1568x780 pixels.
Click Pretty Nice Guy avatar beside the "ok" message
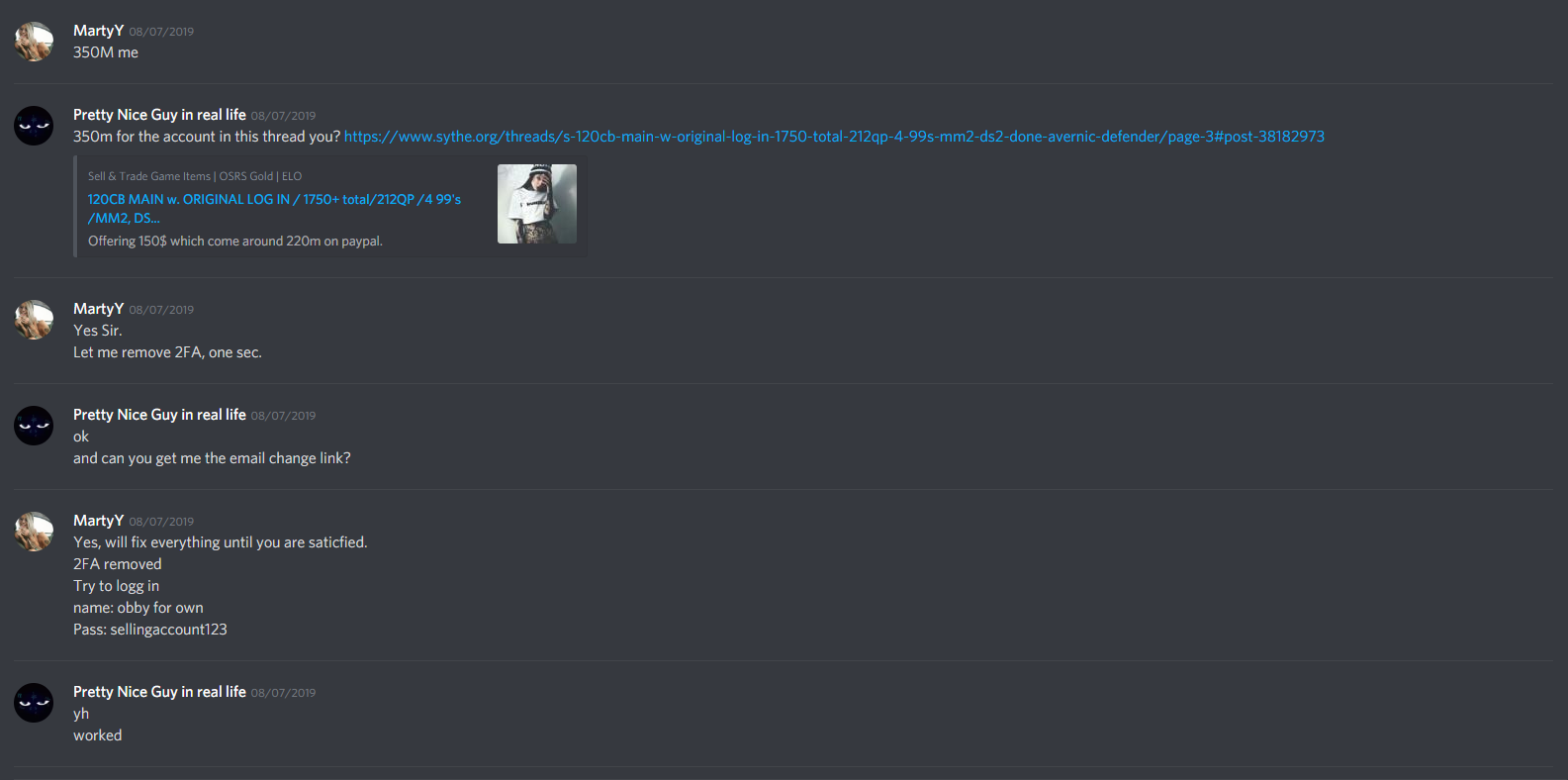point(34,426)
